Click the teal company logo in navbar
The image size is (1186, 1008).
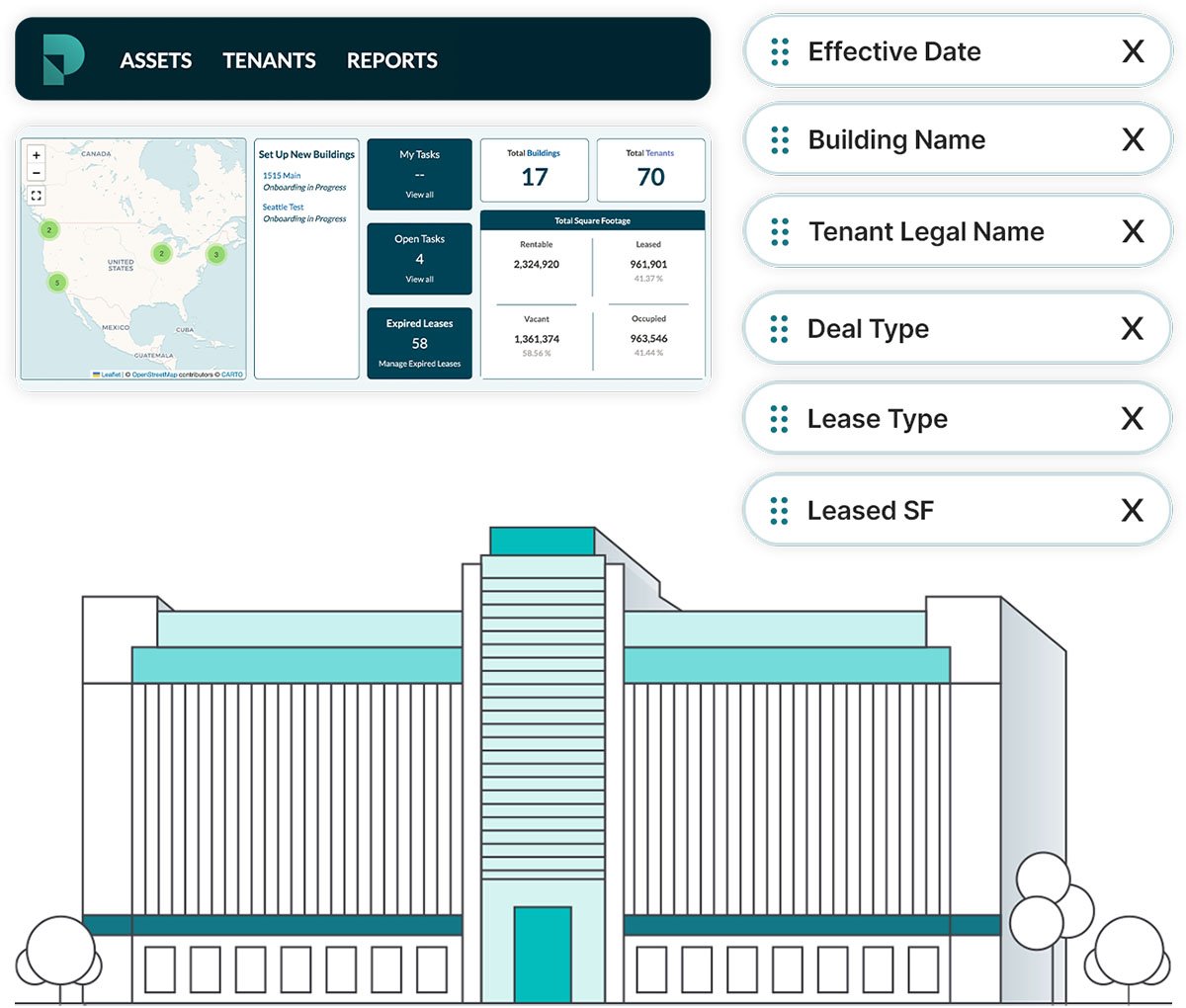point(63,59)
